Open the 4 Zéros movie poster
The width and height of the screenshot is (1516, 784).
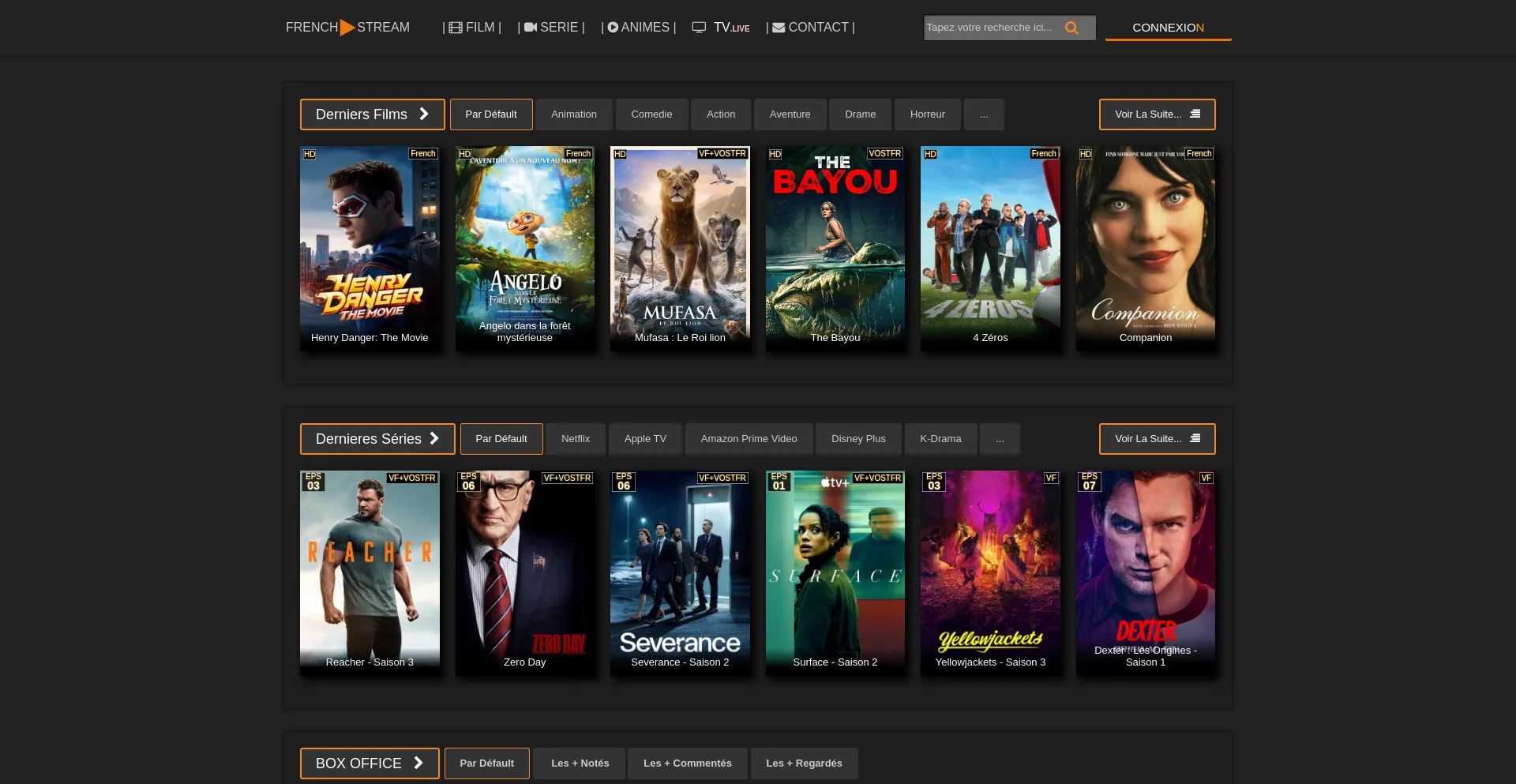[990, 249]
